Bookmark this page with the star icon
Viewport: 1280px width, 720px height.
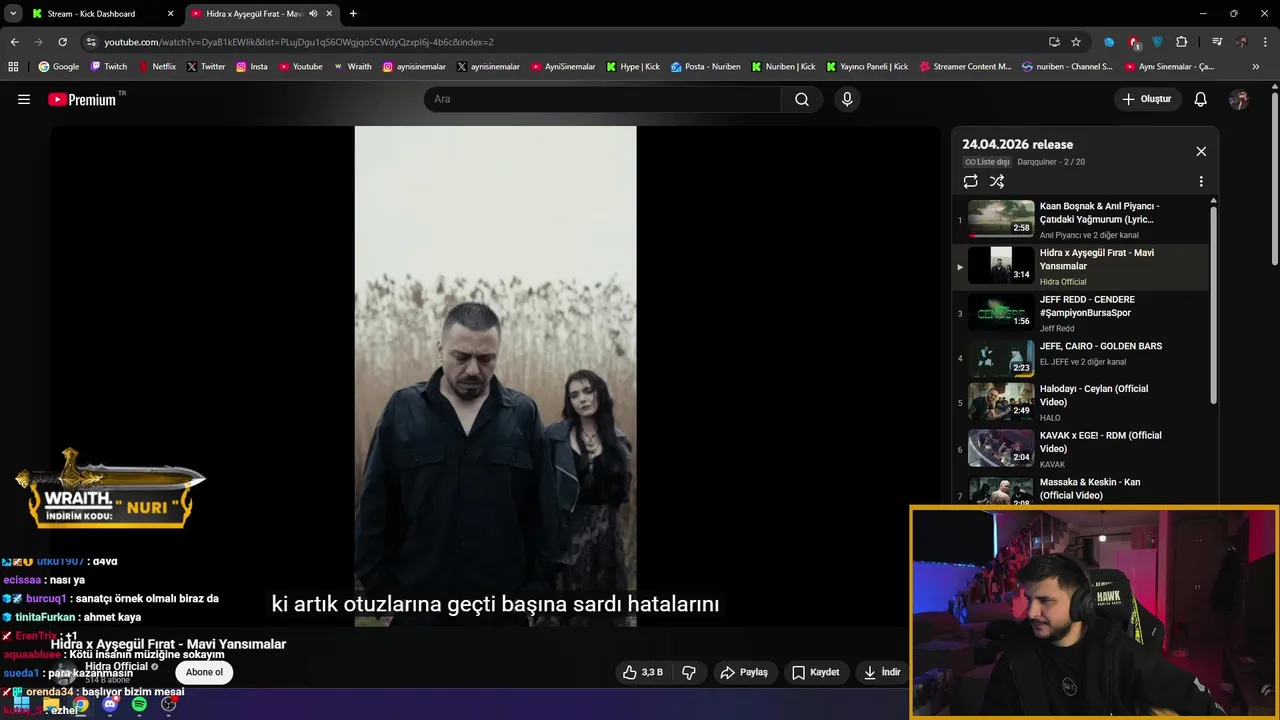point(1076,42)
